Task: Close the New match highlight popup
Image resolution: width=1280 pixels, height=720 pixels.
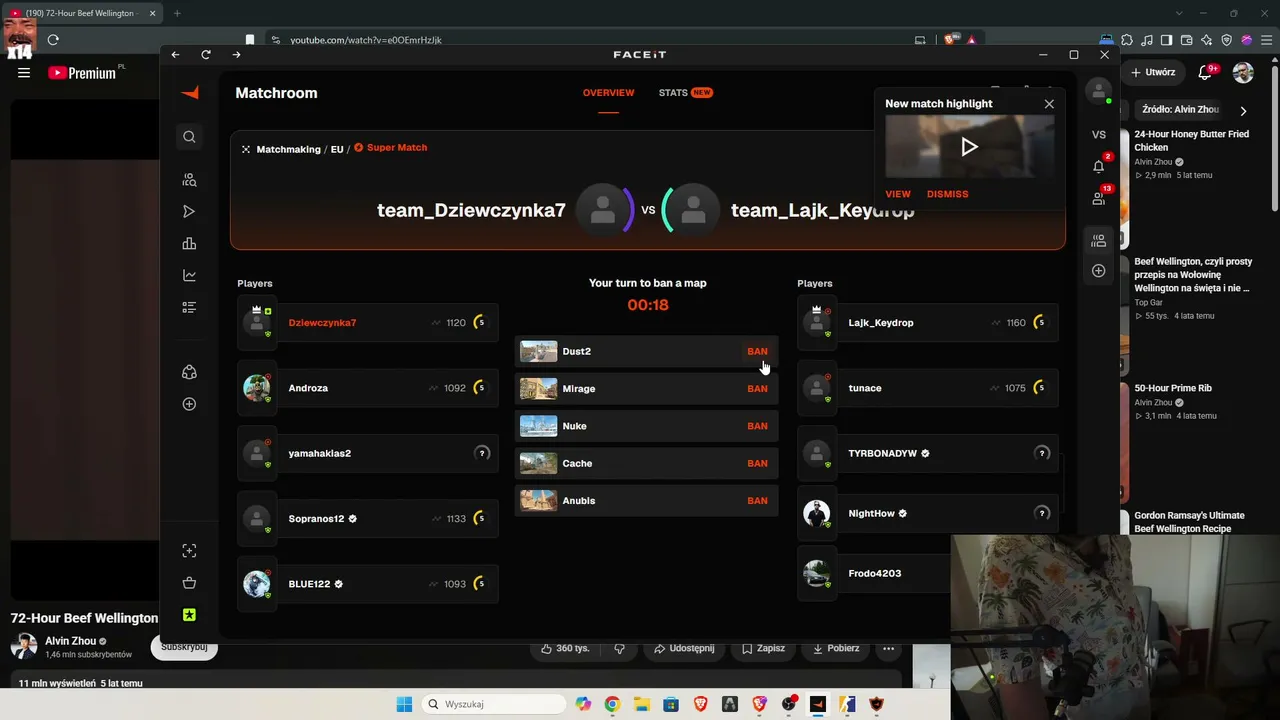Action: coord(1049,104)
